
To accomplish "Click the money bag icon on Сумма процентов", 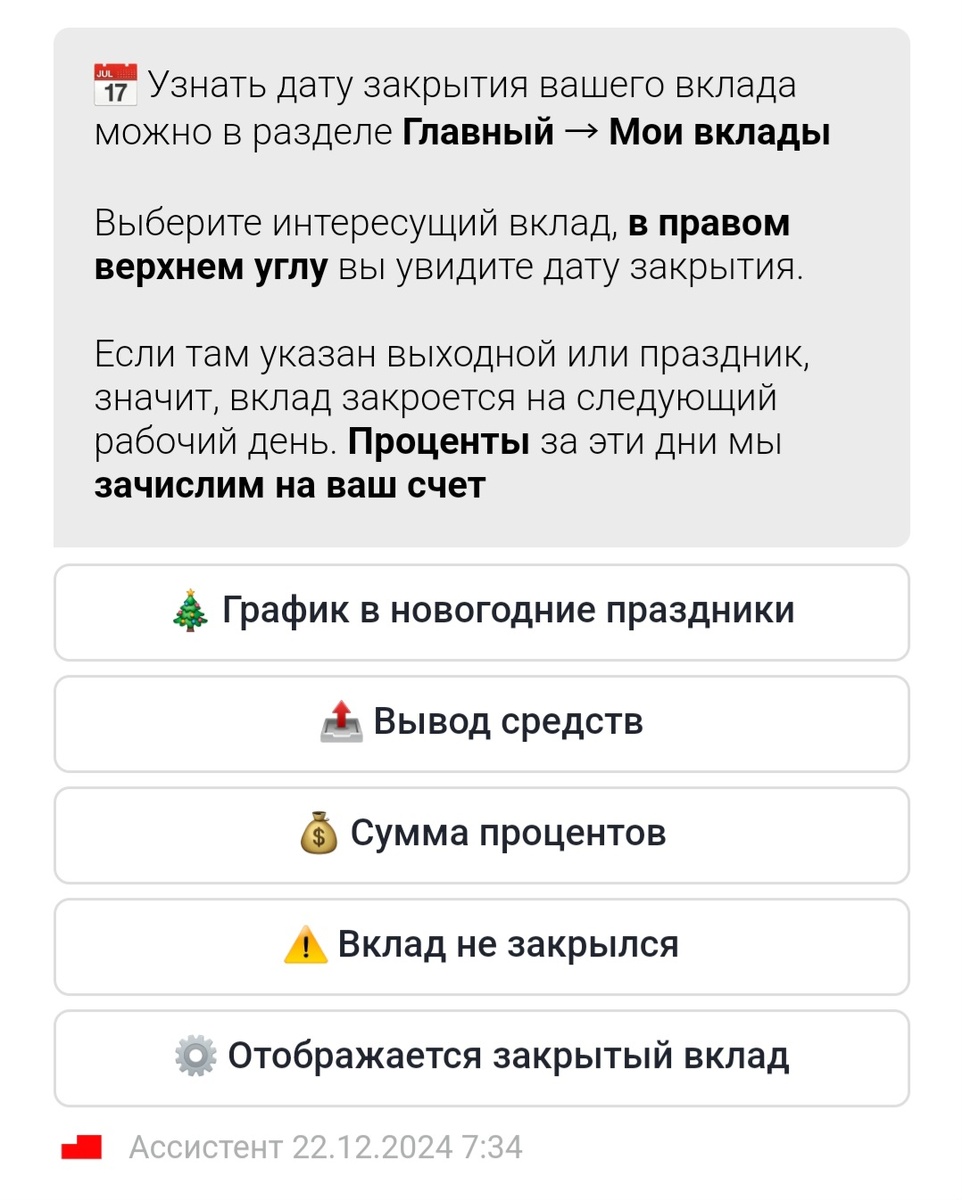I will pyautogui.click(x=319, y=834).
